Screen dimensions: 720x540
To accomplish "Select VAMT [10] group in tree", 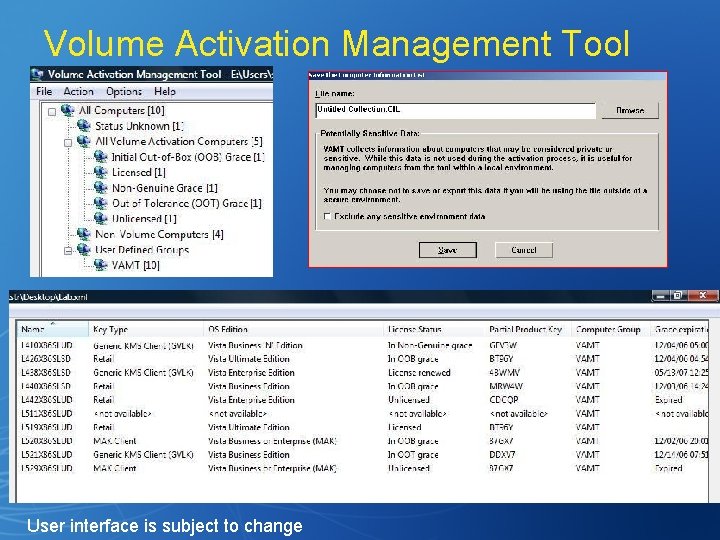I will pos(135,265).
